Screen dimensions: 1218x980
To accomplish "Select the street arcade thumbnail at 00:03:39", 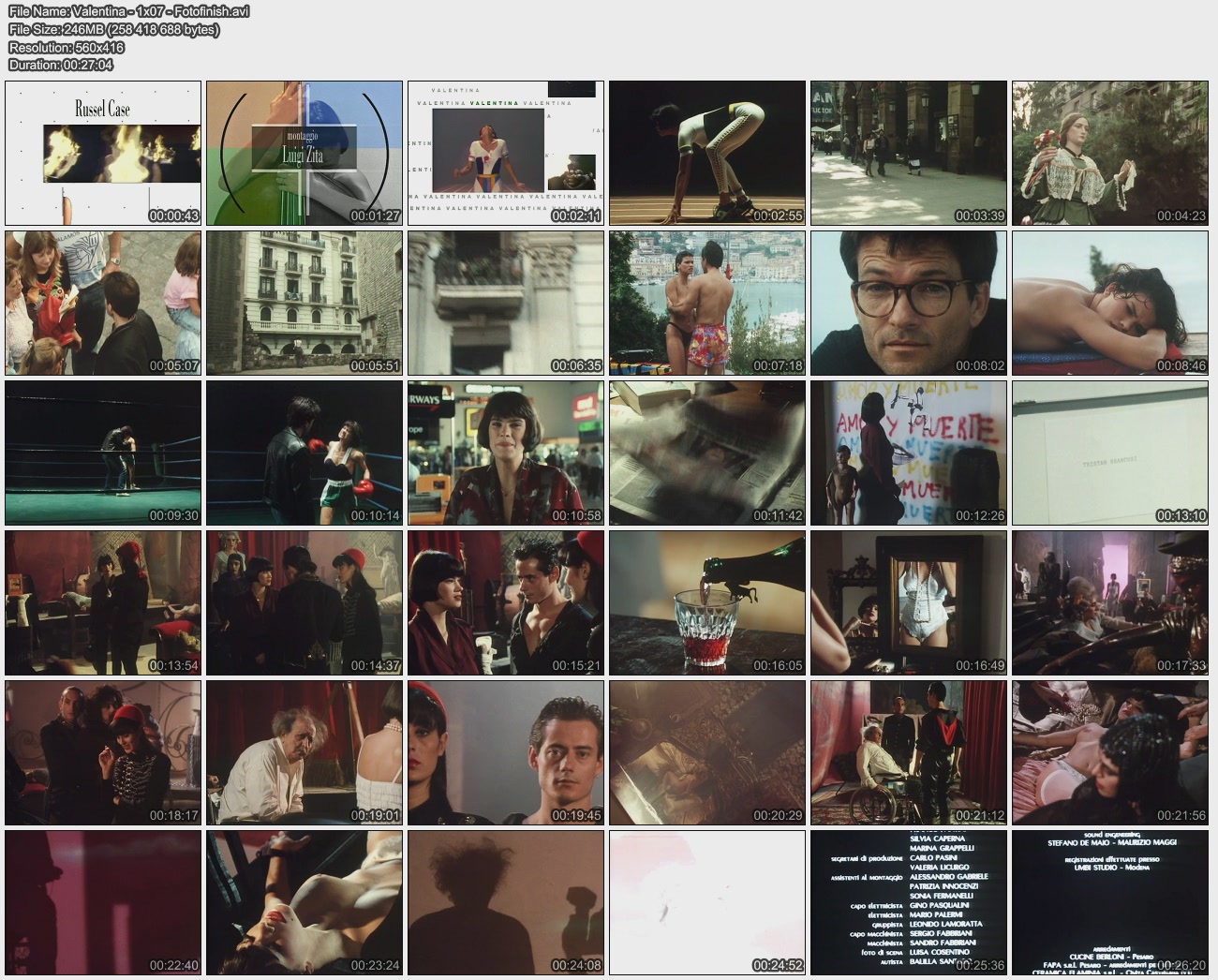I will point(909,153).
